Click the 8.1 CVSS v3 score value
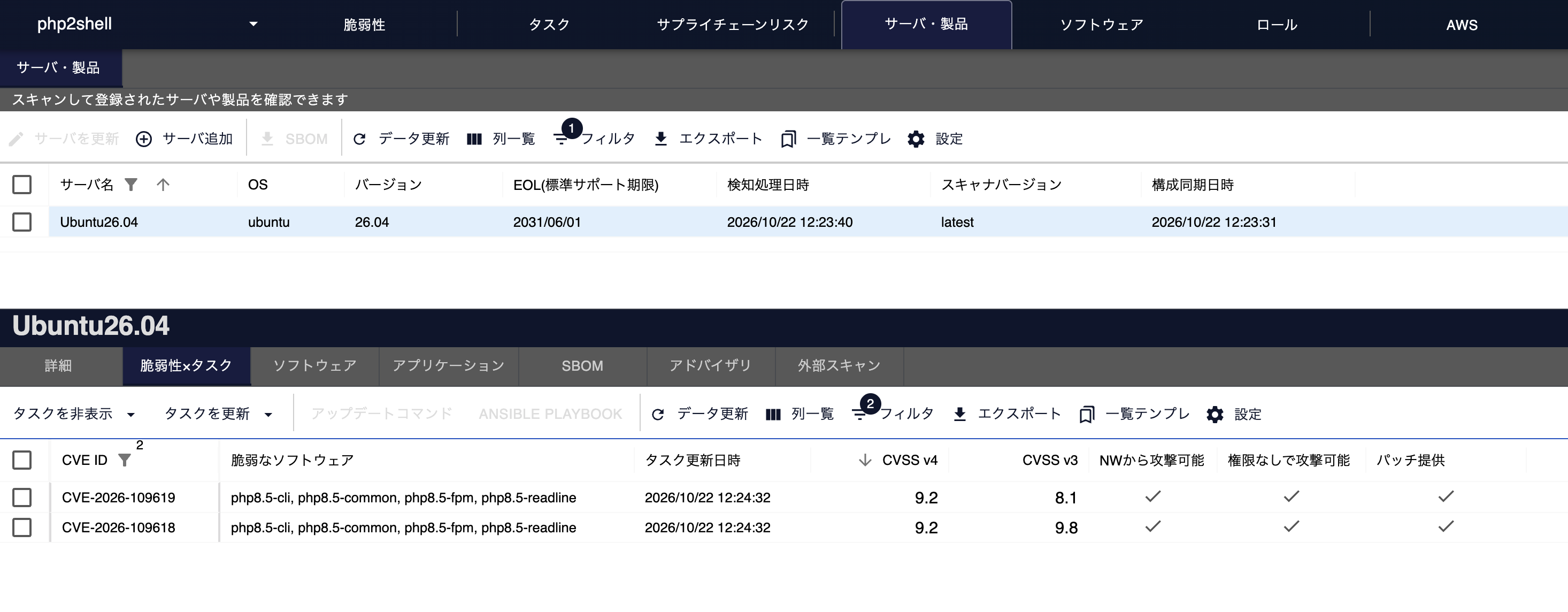The image size is (1568, 612). coord(1066,498)
